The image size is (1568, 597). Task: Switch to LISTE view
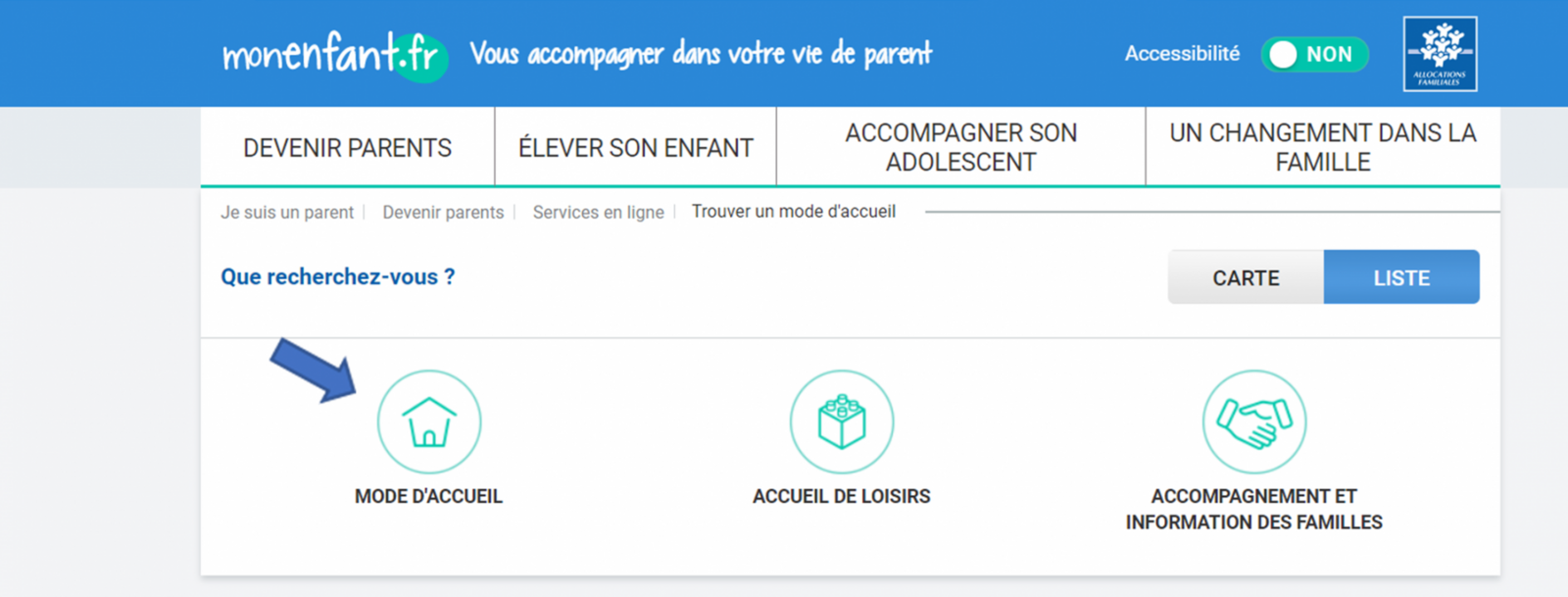click(x=1401, y=277)
